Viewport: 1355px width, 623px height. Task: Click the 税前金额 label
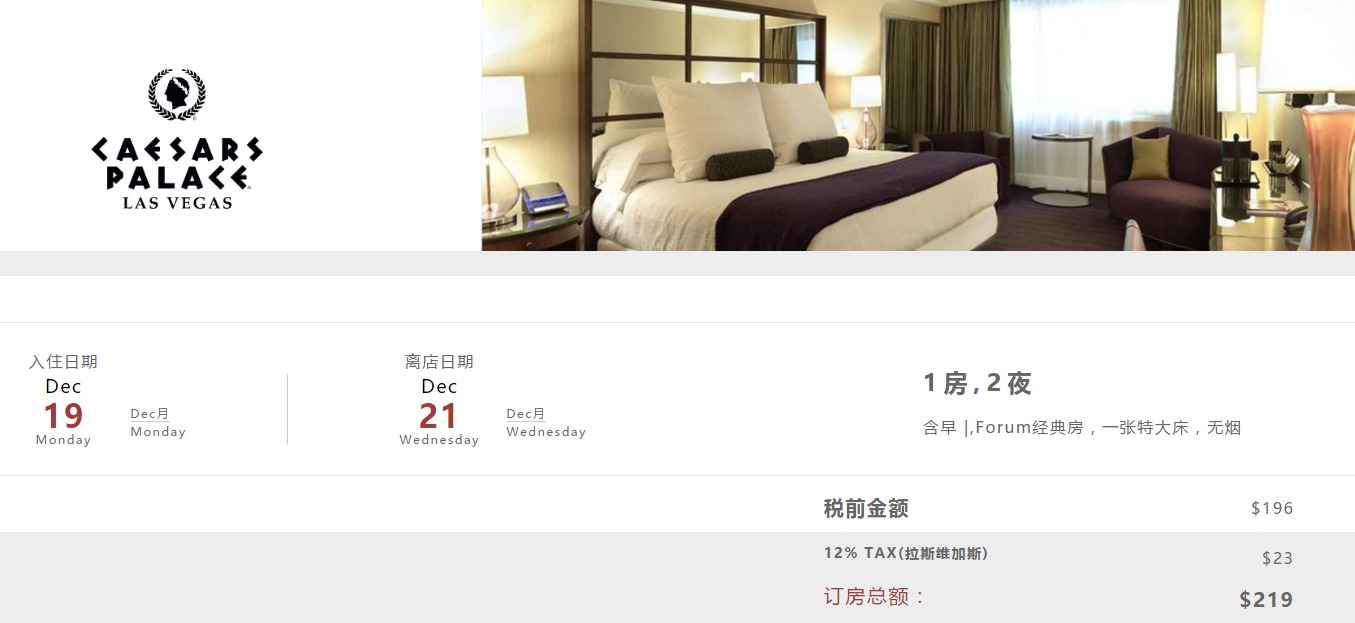coord(866,508)
